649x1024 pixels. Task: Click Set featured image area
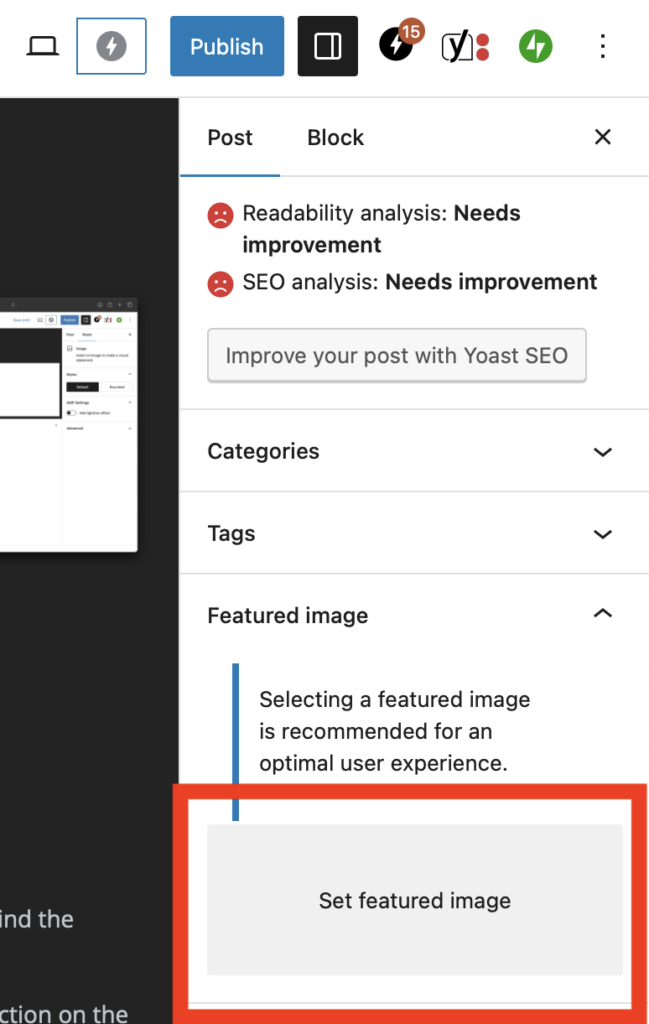coord(414,900)
